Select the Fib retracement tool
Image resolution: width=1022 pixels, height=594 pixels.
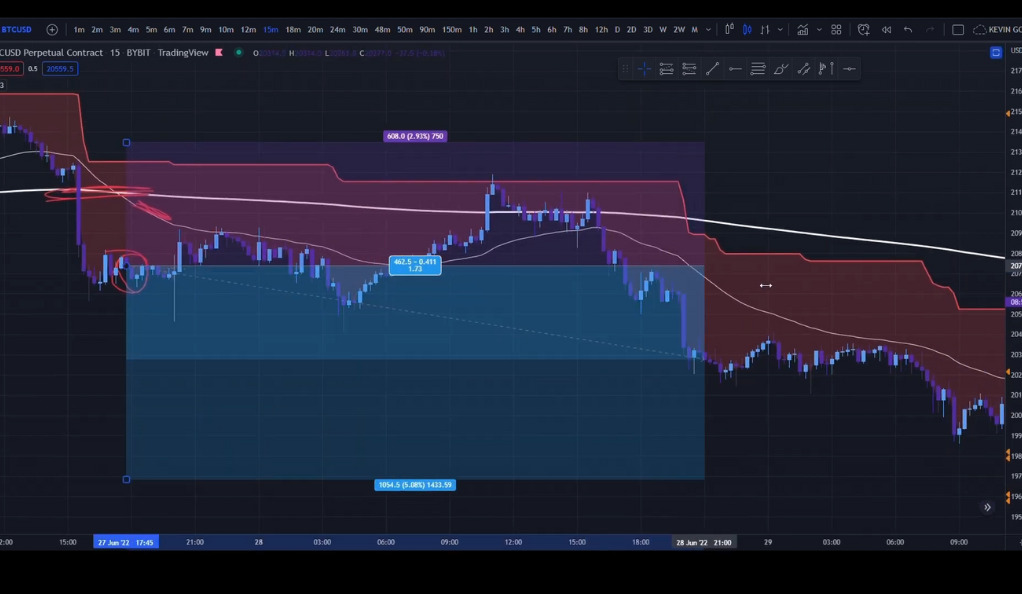(757, 68)
